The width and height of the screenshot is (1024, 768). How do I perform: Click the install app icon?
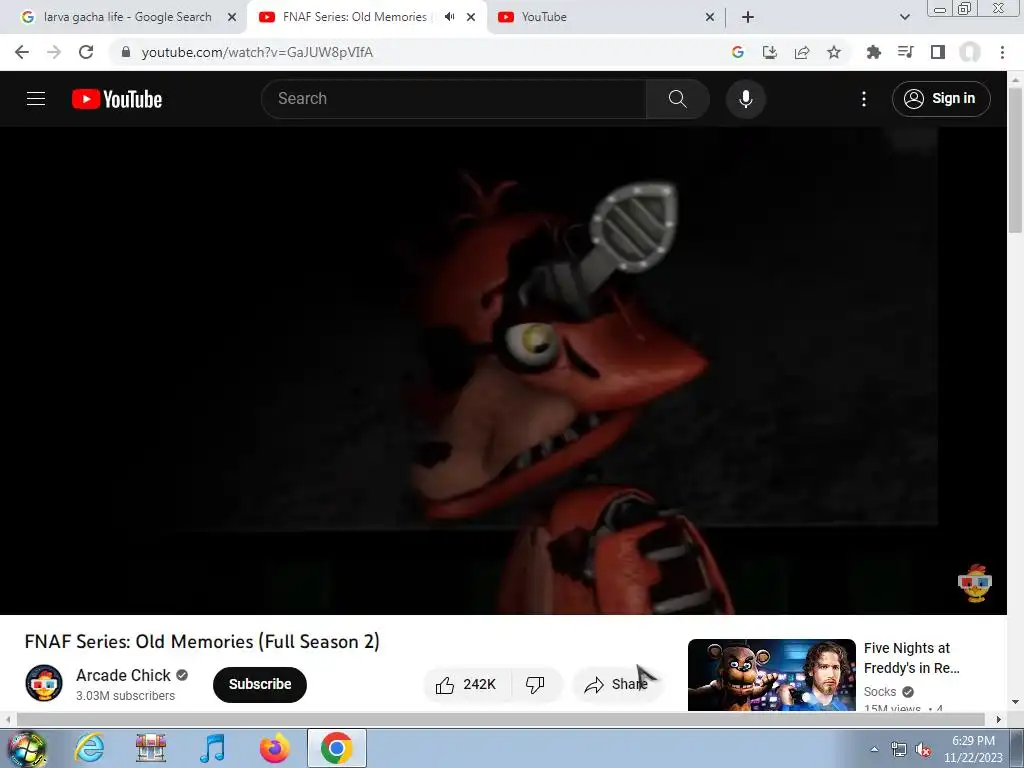pos(770,52)
